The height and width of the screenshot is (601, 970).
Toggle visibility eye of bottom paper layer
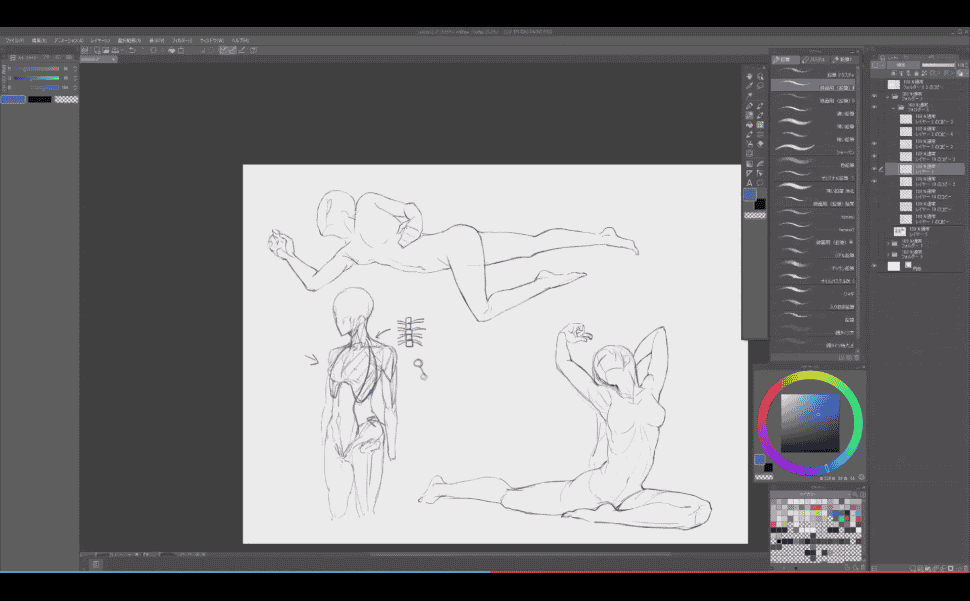pos(874,266)
